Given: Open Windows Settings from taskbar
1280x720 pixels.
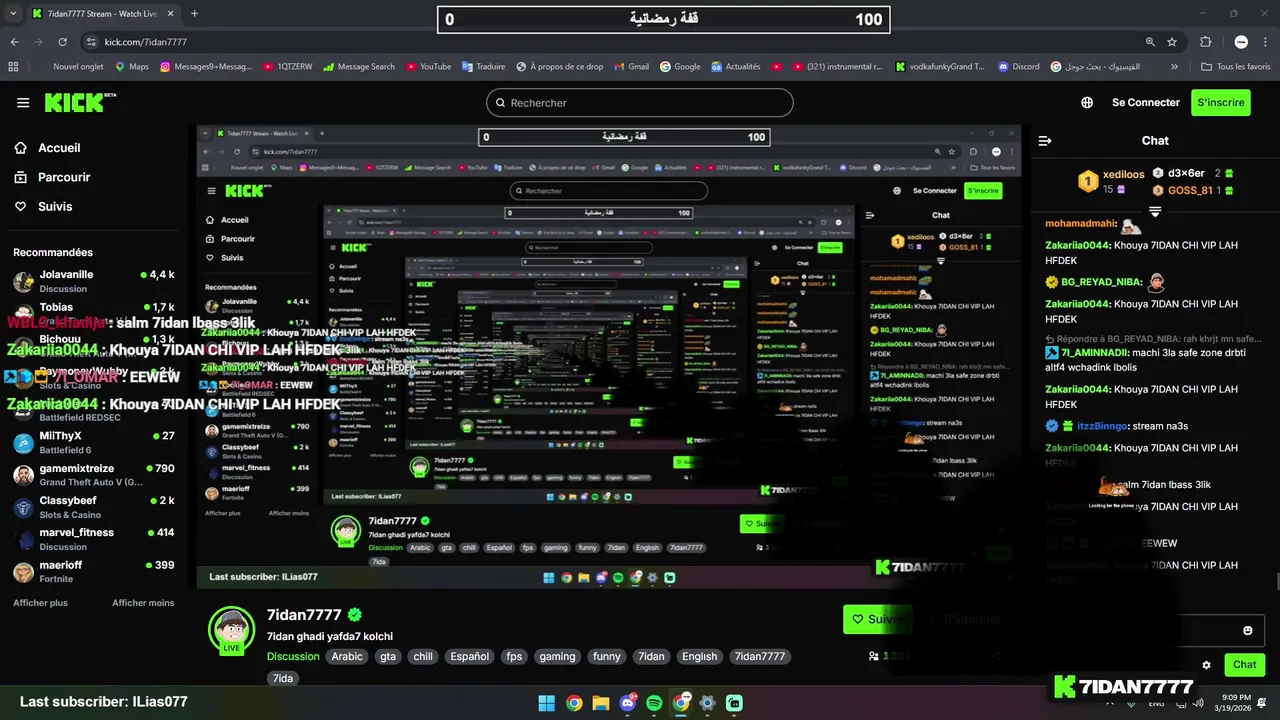Looking at the screenshot, I should pyautogui.click(x=708, y=703).
